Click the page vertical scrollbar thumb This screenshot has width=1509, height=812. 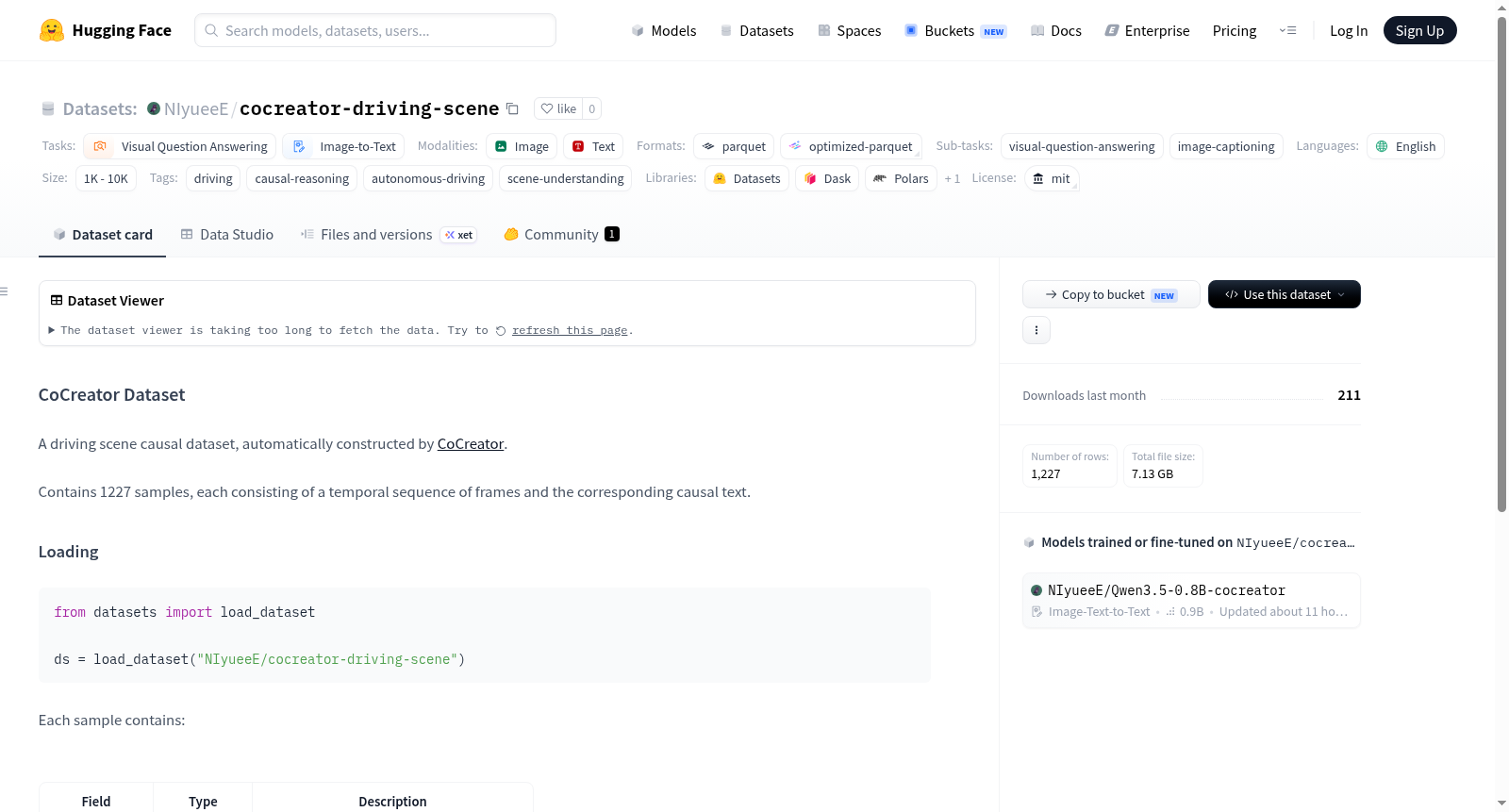(1501, 264)
